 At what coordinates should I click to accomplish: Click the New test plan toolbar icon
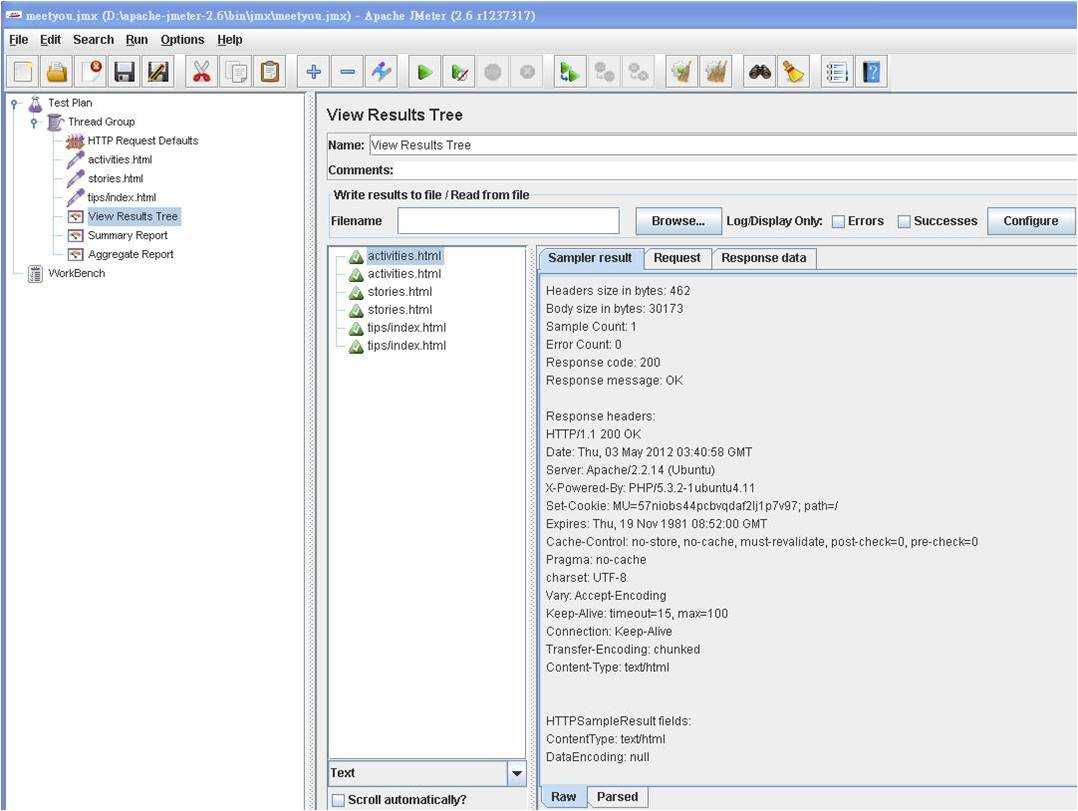tap(23, 71)
